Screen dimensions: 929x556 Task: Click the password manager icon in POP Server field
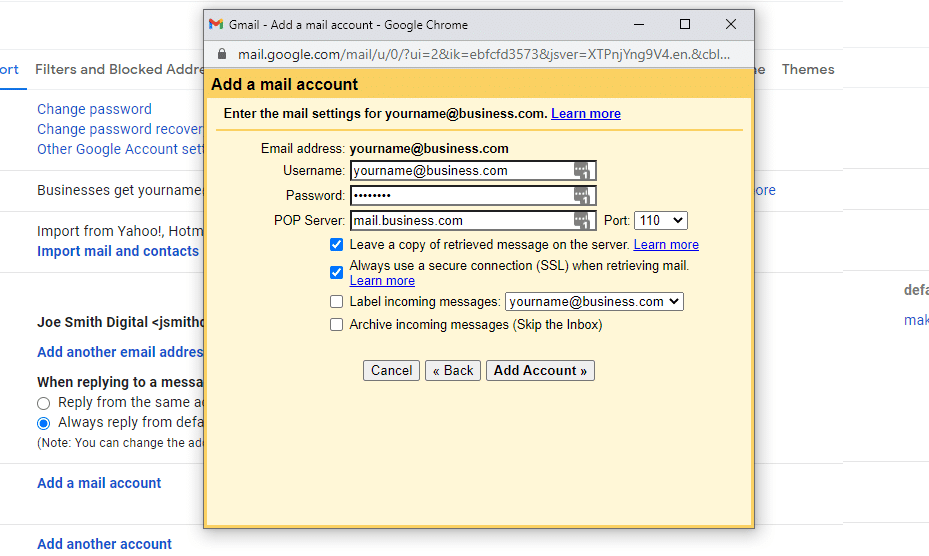tap(582, 221)
